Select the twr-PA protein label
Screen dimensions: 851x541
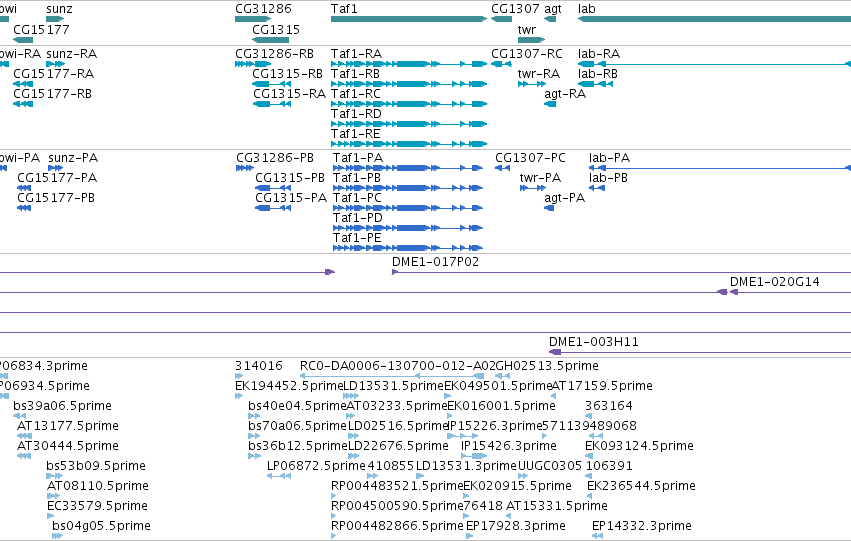coord(541,178)
